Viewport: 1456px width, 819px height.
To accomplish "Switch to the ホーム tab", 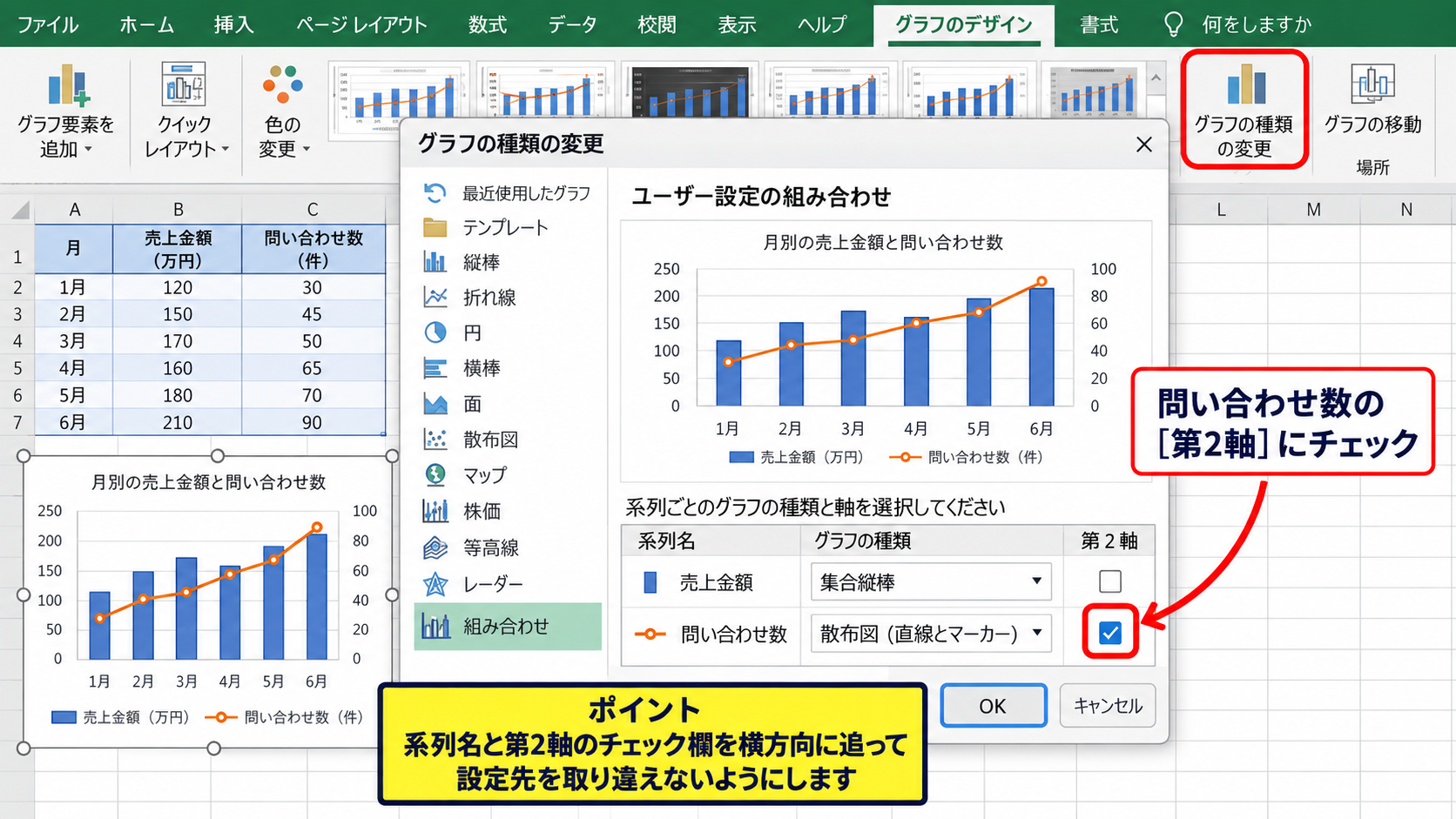I will pos(146,24).
